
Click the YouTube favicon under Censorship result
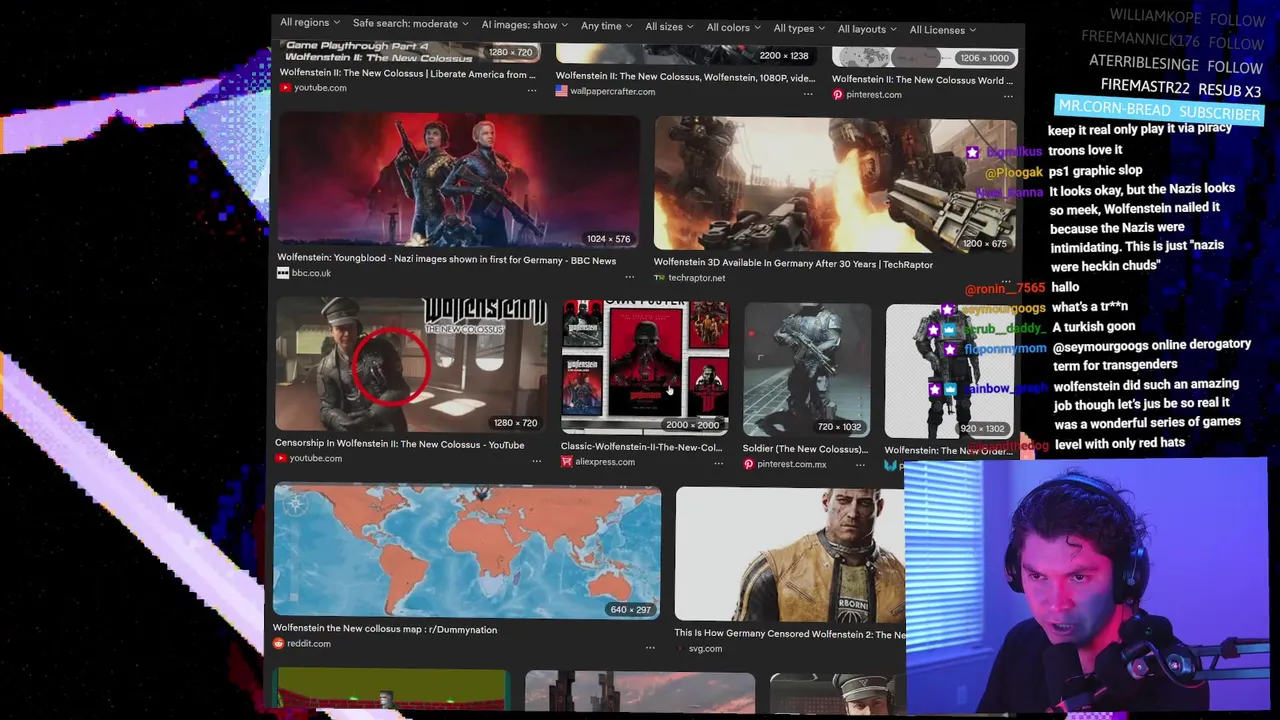281,458
